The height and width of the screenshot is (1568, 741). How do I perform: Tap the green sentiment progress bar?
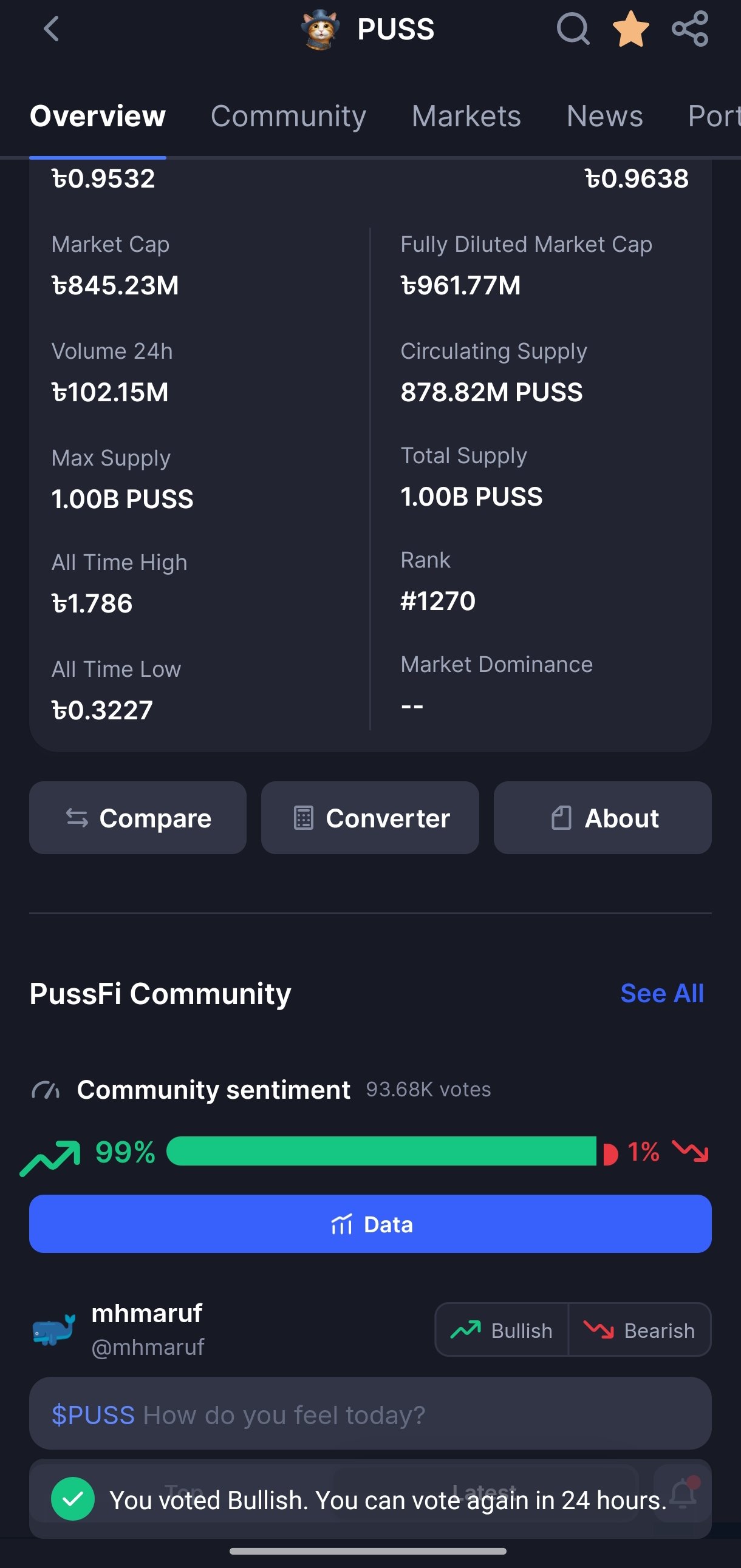coord(381,1151)
